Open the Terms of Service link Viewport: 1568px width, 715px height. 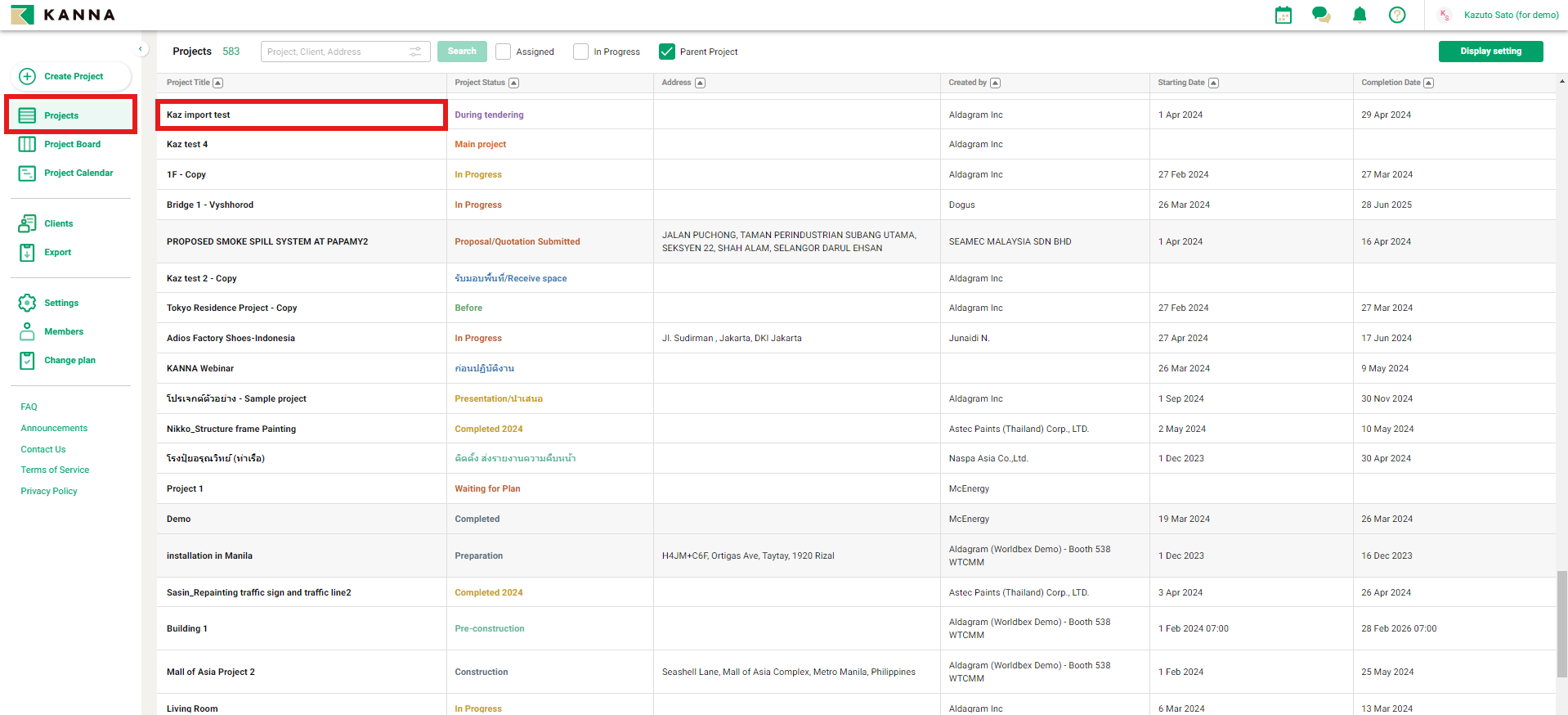click(x=55, y=470)
